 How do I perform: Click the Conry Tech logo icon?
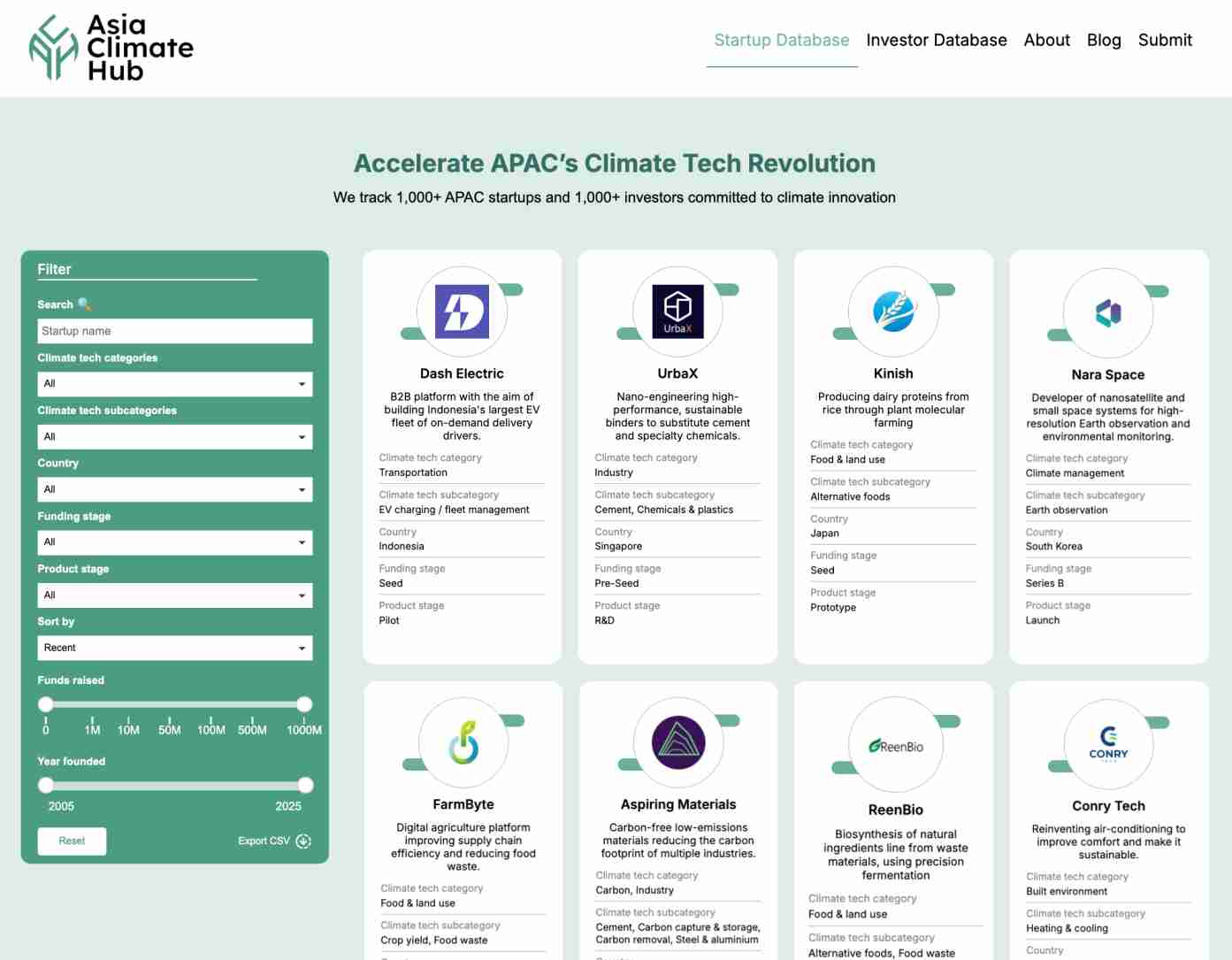click(1108, 743)
